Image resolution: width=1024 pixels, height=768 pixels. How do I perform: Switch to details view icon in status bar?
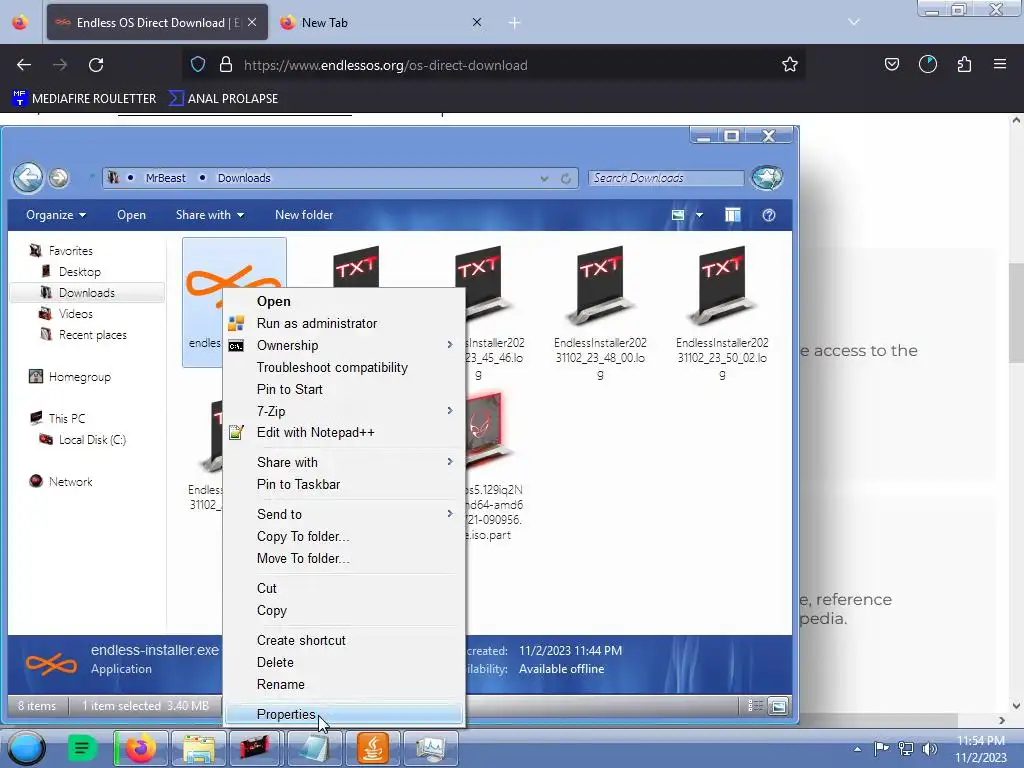pos(755,706)
